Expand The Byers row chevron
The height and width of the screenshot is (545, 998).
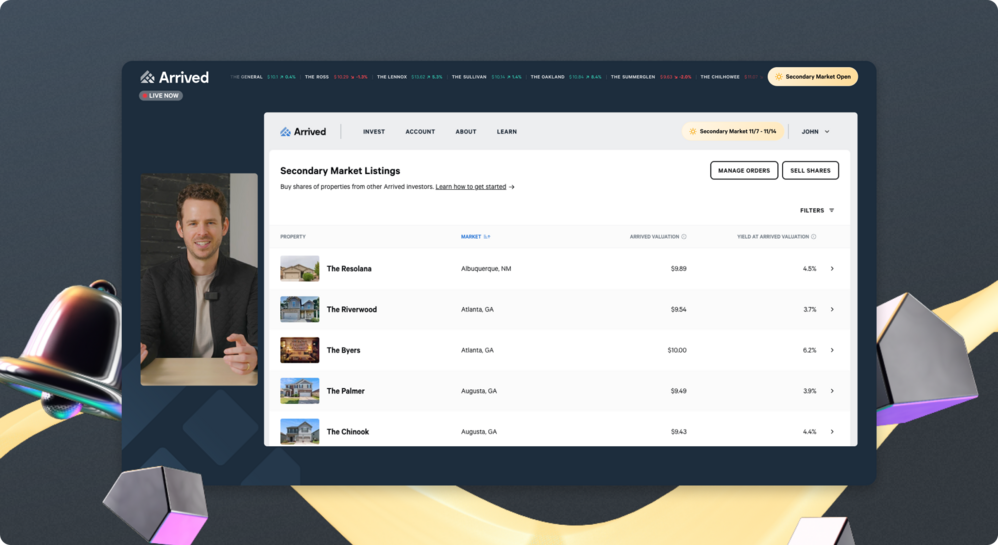(832, 350)
